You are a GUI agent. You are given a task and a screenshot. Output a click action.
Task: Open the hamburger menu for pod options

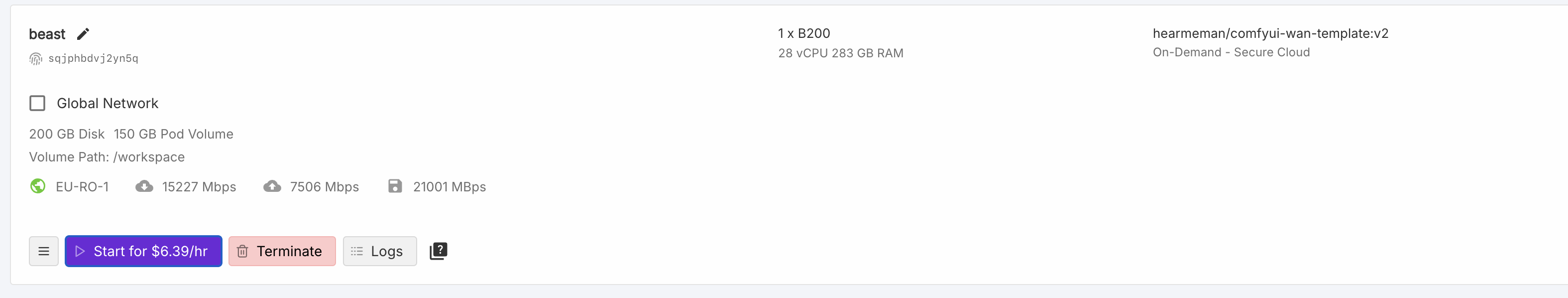44,251
